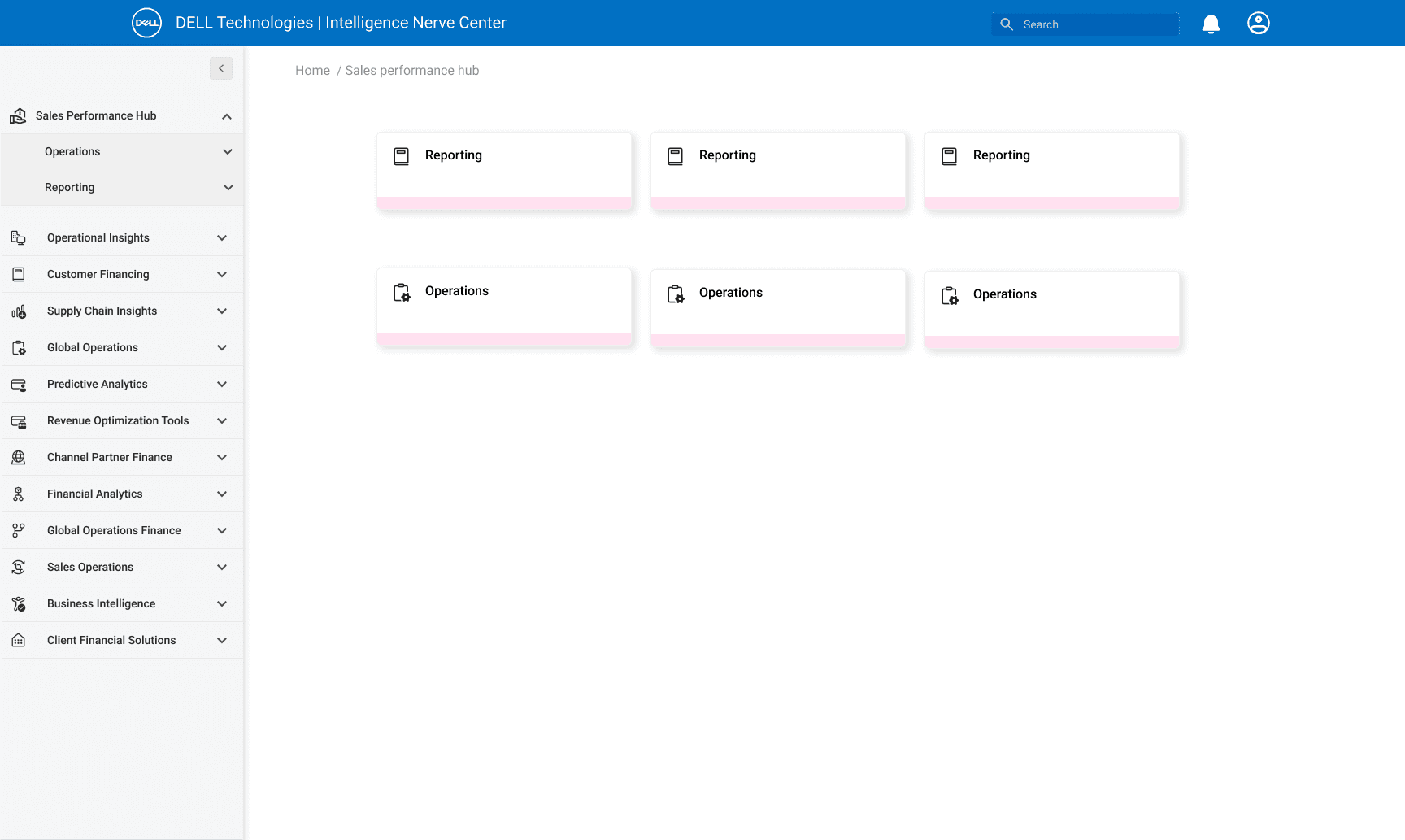Viewport: 1405px width, 840px height.
Task: Click the Supply Chain Insights icon
Action: [18, 311]
